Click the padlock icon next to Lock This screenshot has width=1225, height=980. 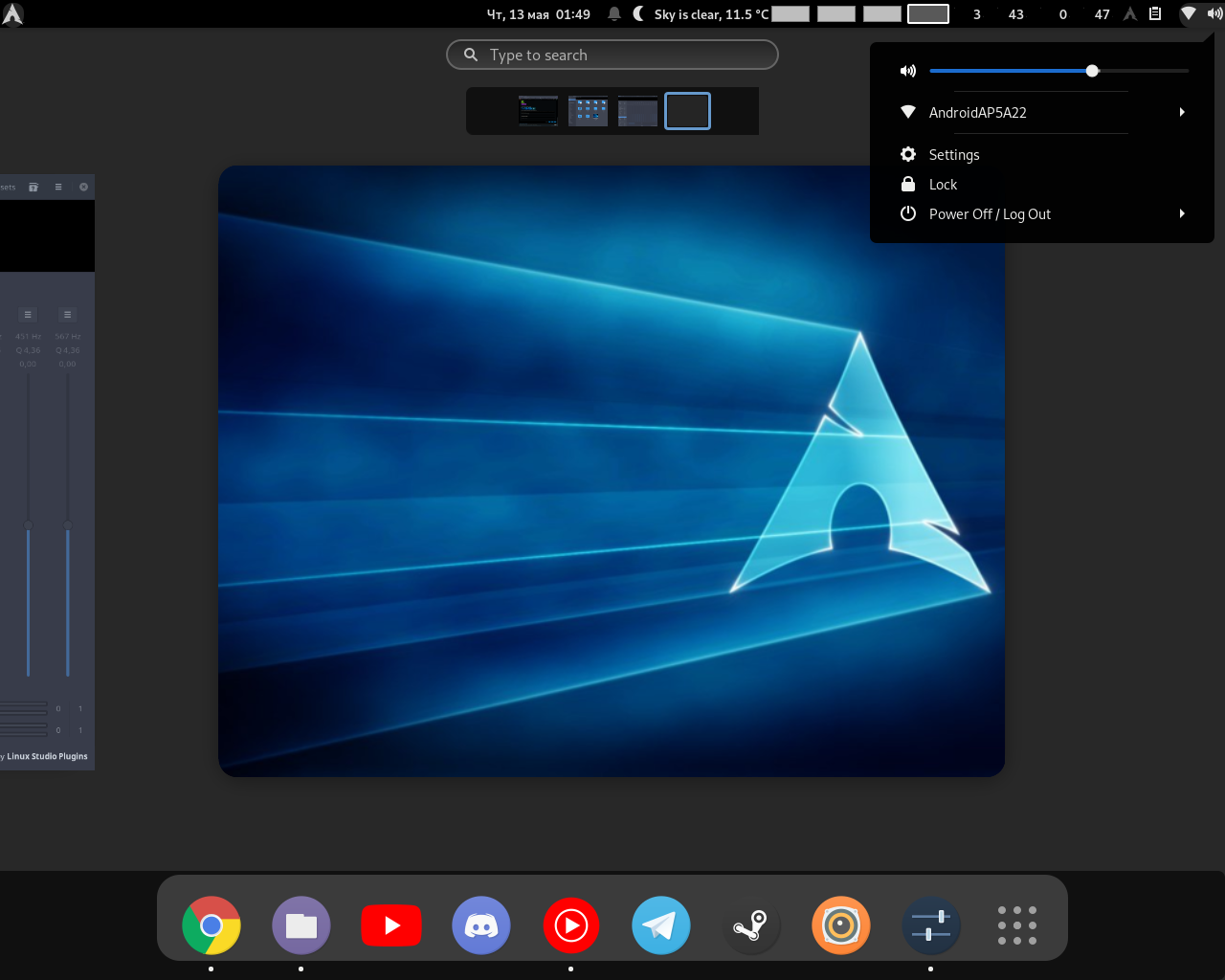click(908, 184)
